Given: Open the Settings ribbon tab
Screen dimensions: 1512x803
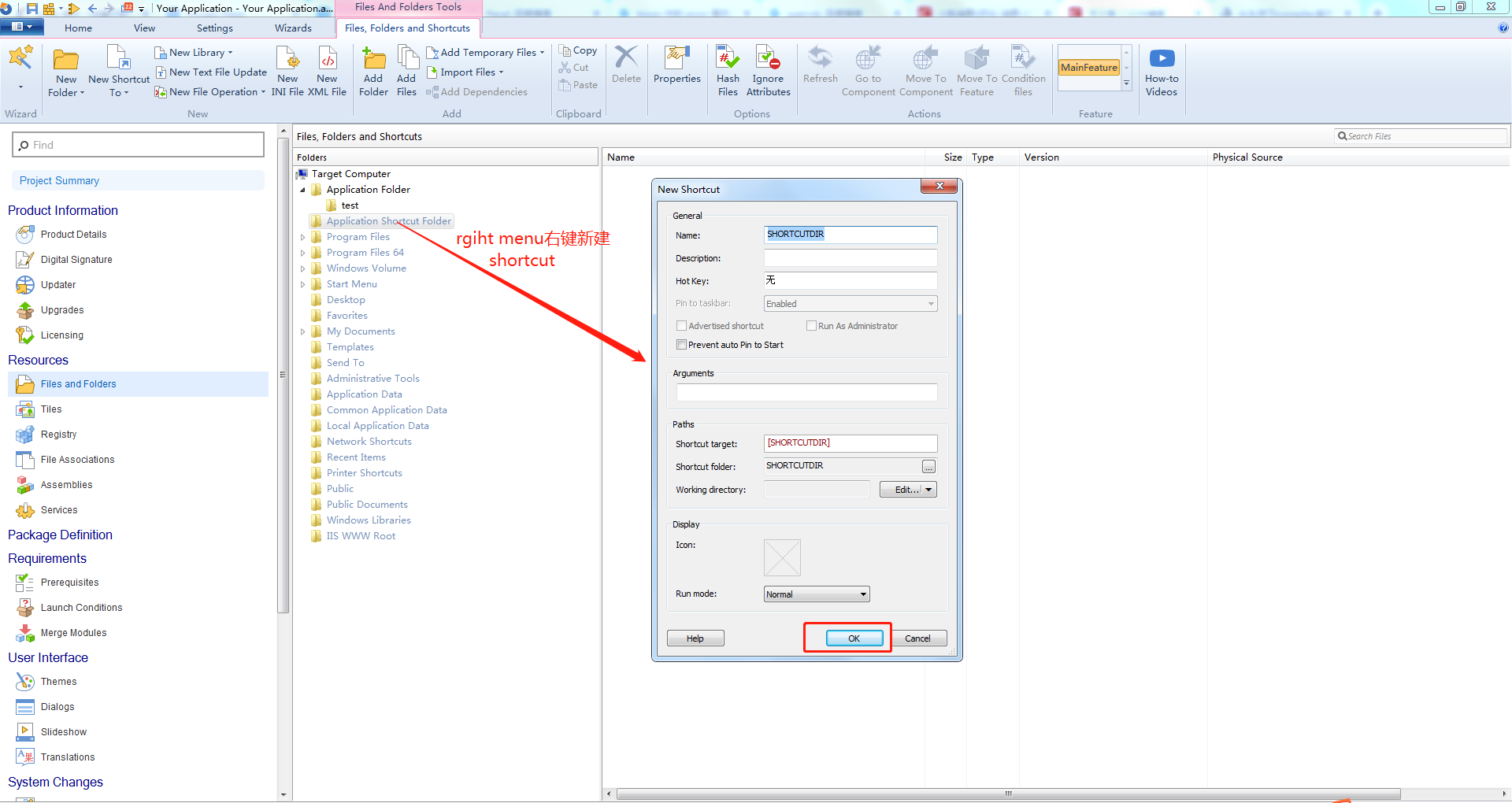Looking at the screenshot, I should [214, 28].
